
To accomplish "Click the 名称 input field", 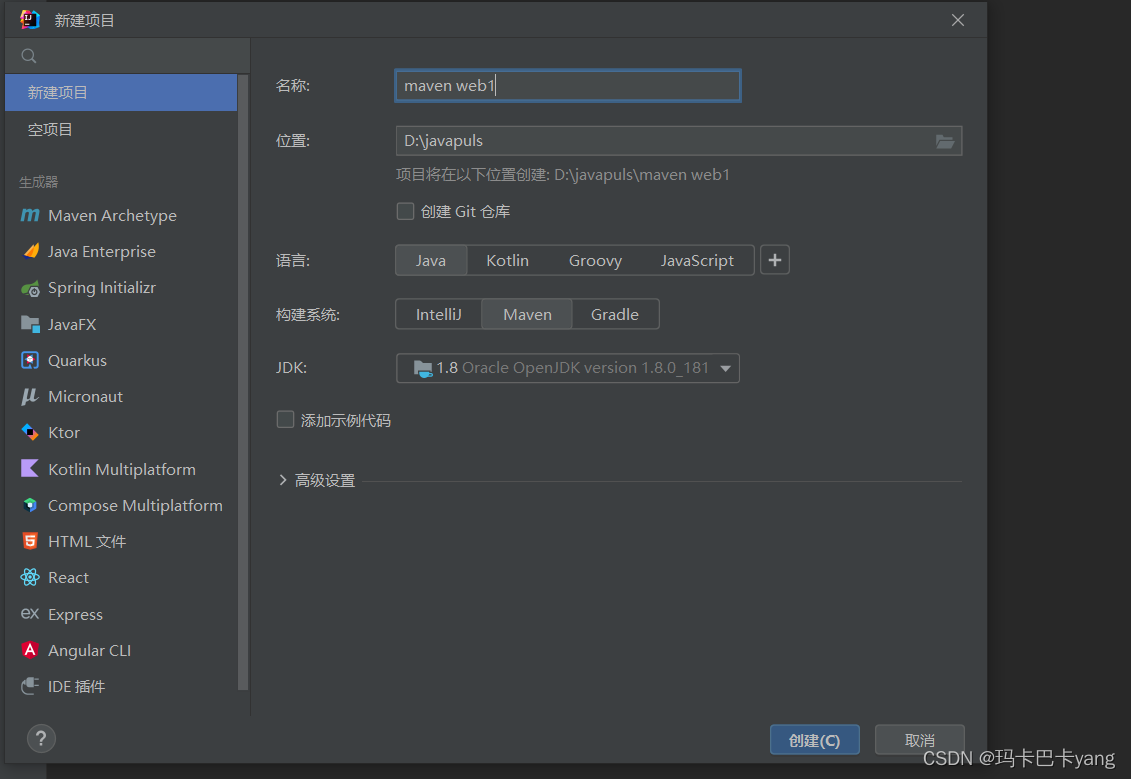I will tap(568, 86).
